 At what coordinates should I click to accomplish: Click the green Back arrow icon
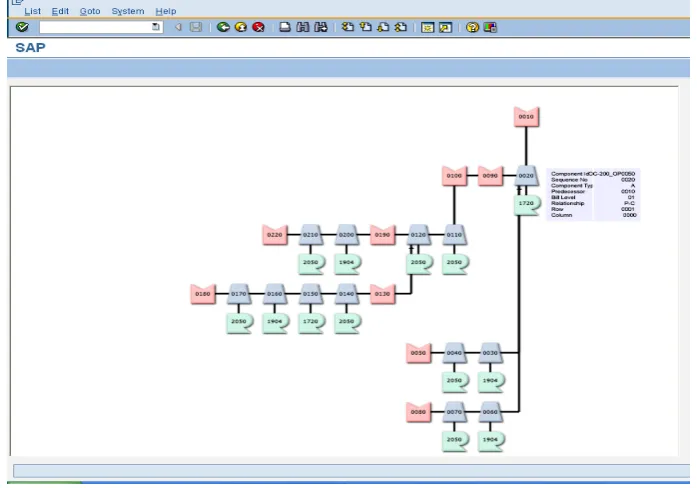(223, 27)
